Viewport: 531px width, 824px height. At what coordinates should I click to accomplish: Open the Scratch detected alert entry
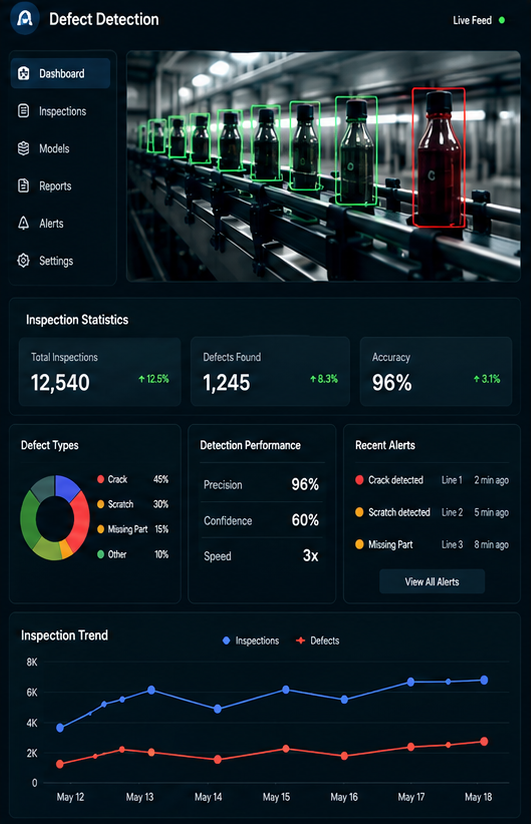point(432,512)
